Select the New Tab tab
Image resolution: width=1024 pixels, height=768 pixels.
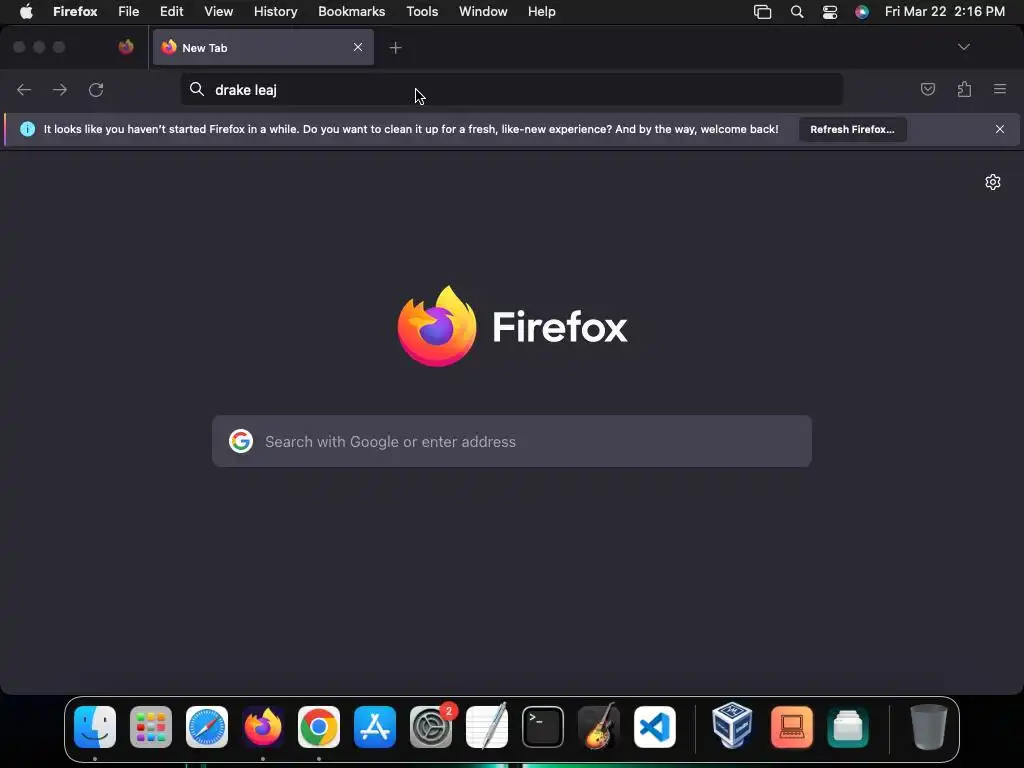(x=263, y=47)
